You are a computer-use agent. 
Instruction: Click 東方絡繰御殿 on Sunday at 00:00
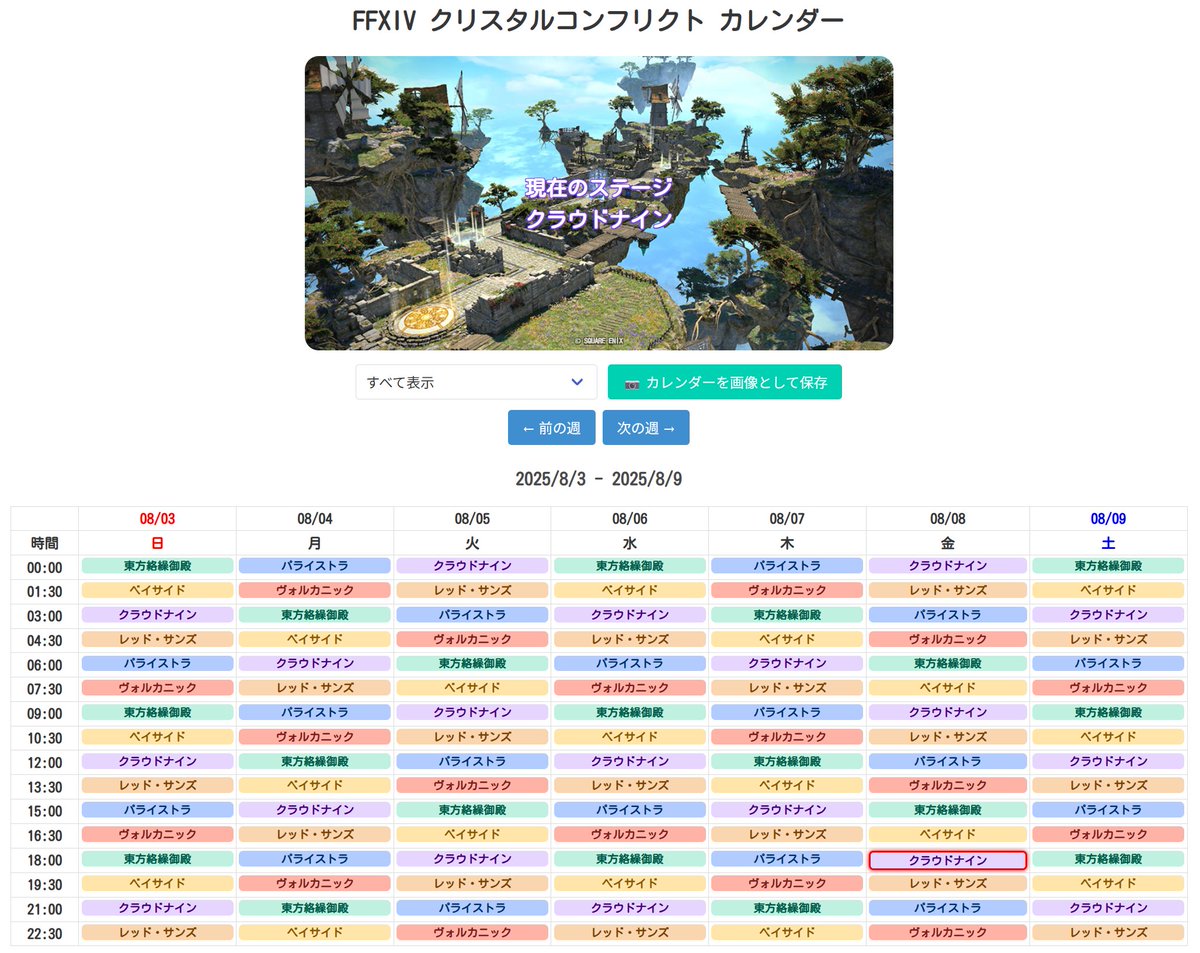click(158, 566)
